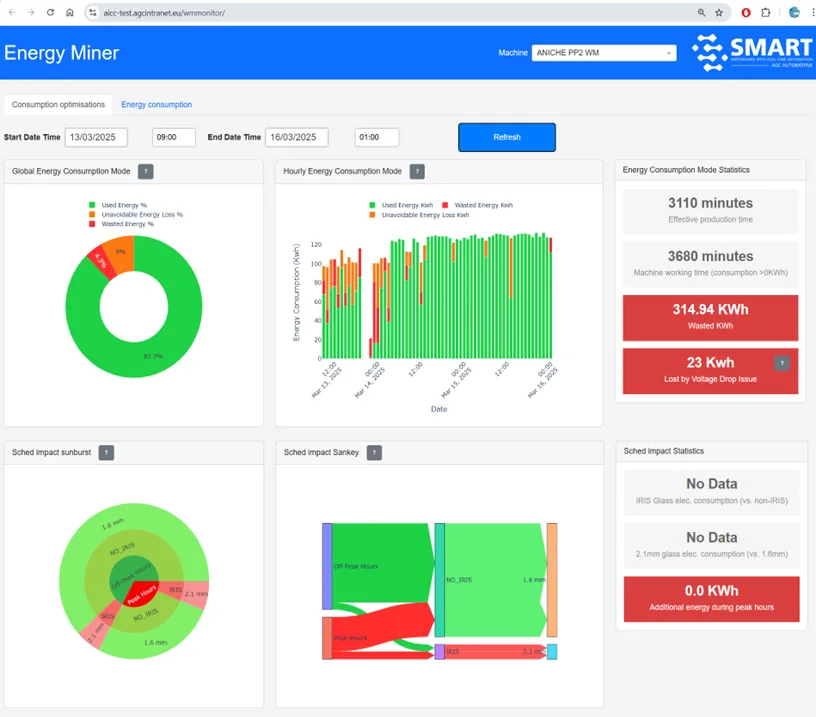Click the orange 8% donut segment
This screenshot has width=816, height=717.
(x=122, y=254)
